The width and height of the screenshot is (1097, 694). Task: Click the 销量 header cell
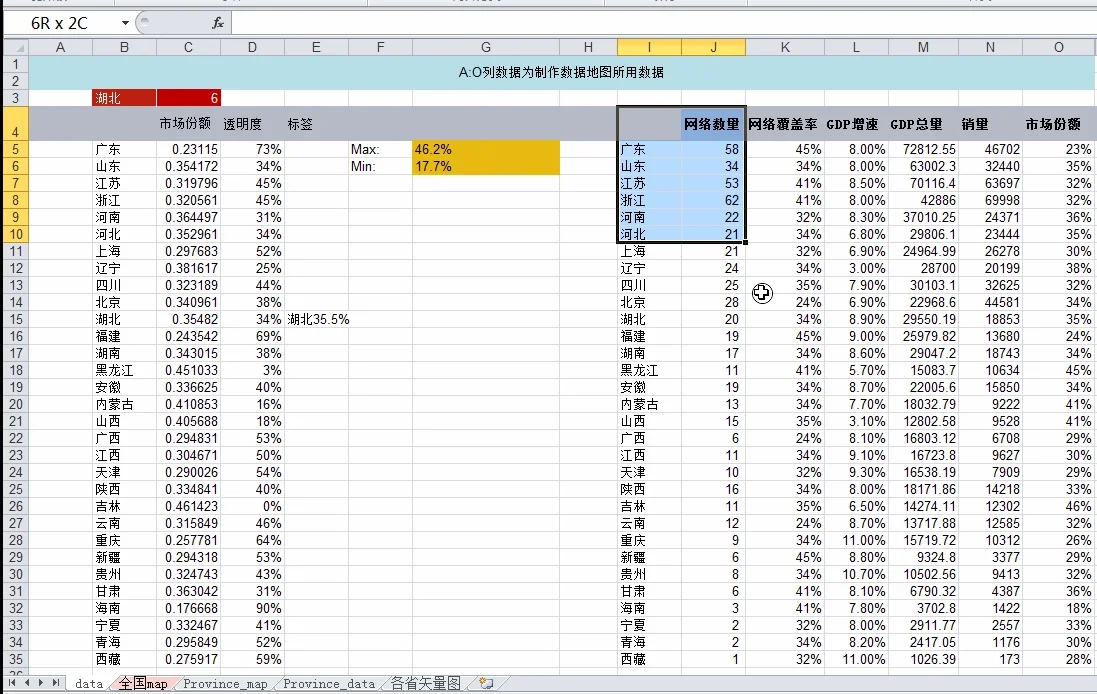[x=990, y=124]
